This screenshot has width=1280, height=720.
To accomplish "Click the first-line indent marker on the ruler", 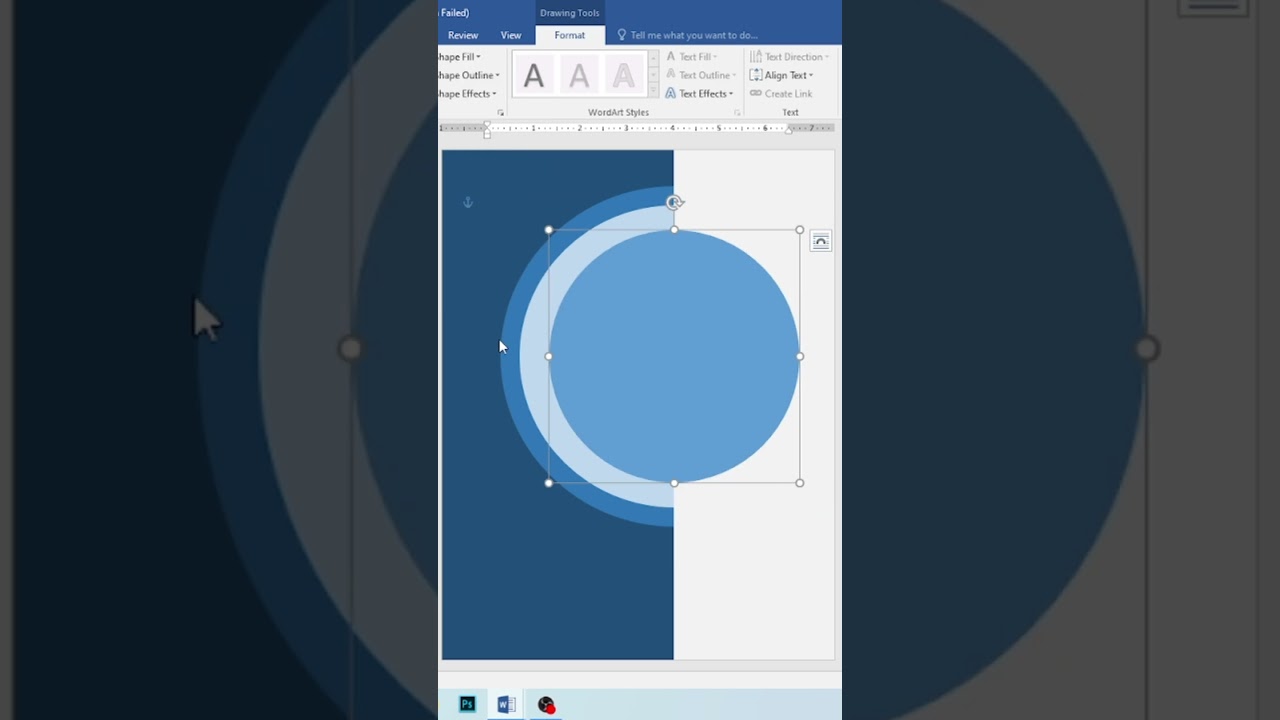I will 487,124.
